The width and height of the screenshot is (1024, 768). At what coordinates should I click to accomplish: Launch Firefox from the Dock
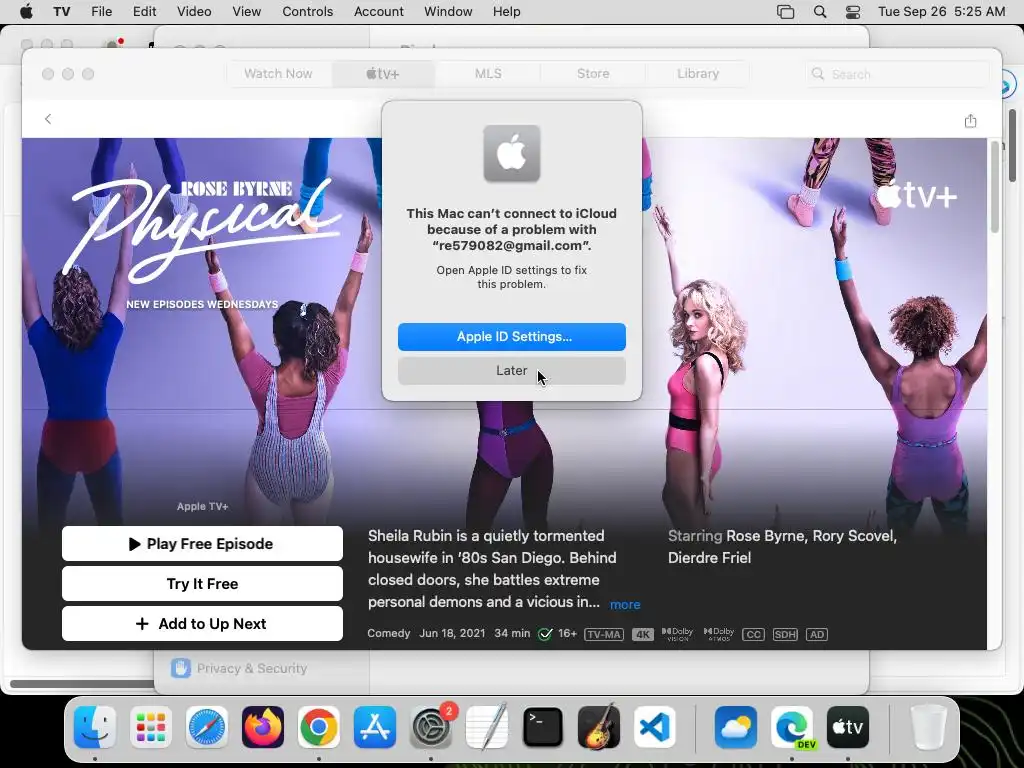pos(263,727)
